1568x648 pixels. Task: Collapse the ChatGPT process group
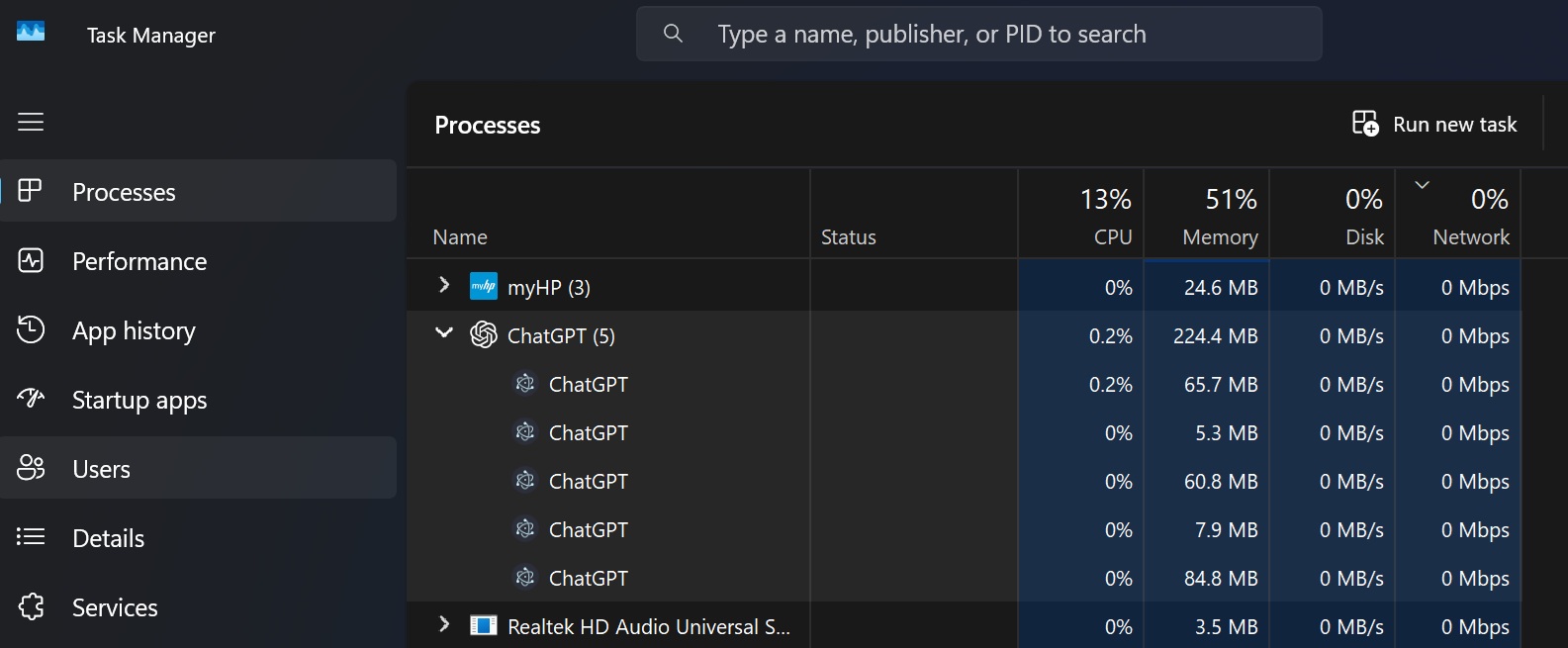click(x=444, y=334)
